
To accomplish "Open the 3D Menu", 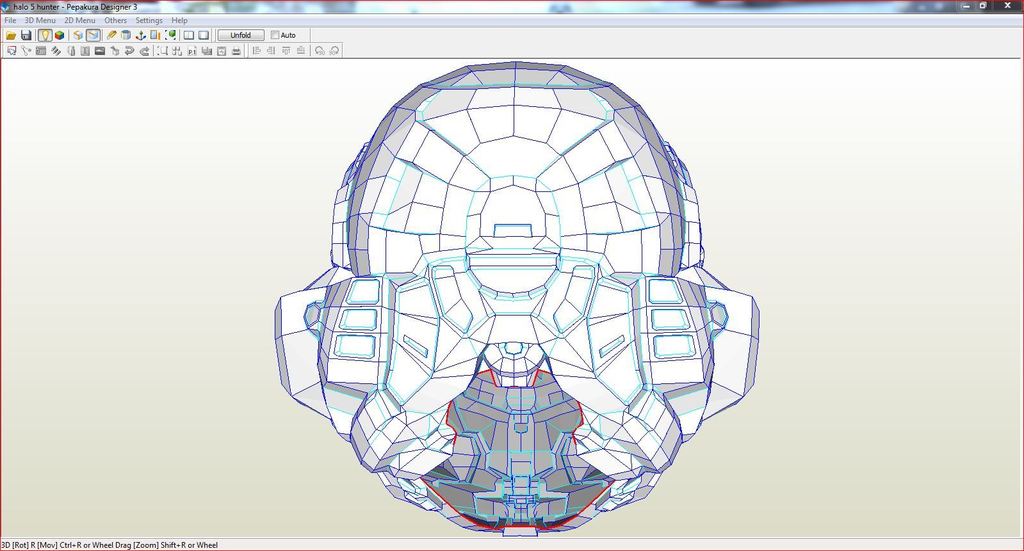I will pos(40,20).
